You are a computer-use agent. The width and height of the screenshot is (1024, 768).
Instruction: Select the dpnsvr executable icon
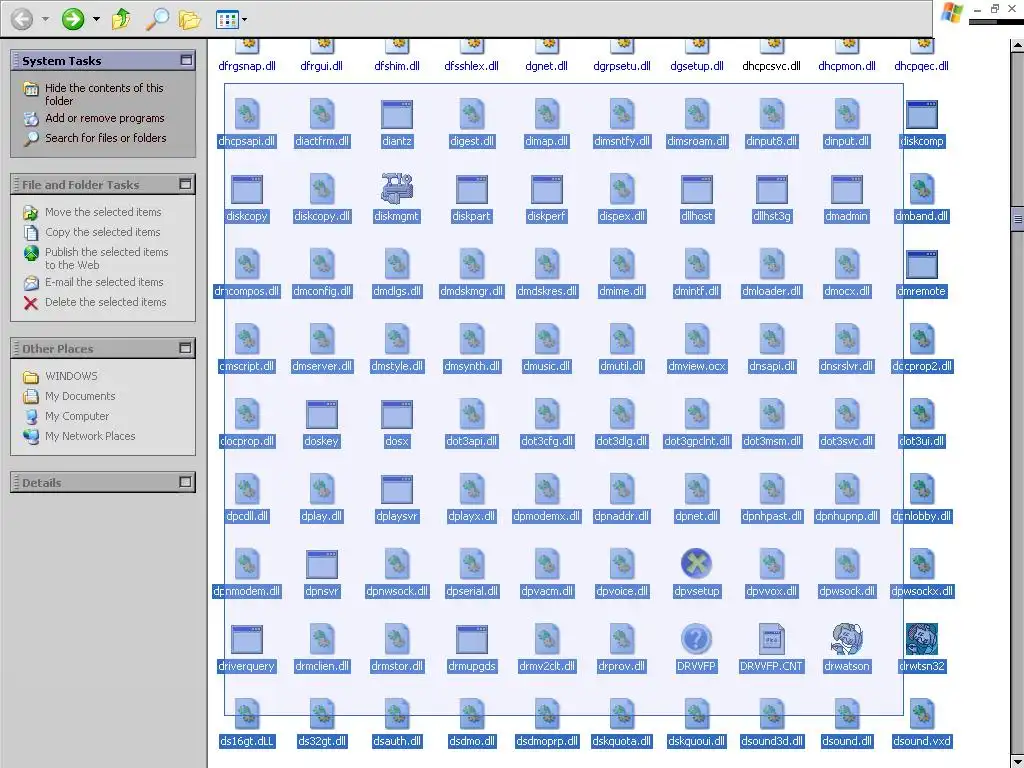click(x=321, y=564)
